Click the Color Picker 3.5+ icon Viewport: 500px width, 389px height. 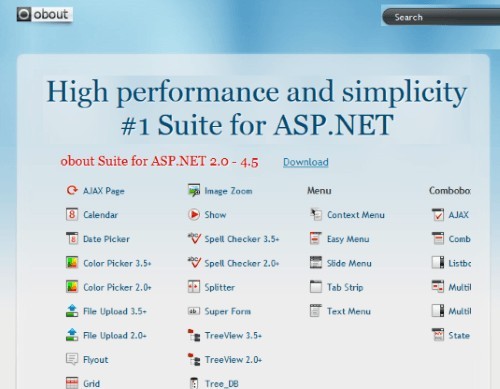[x=72, y=263]
